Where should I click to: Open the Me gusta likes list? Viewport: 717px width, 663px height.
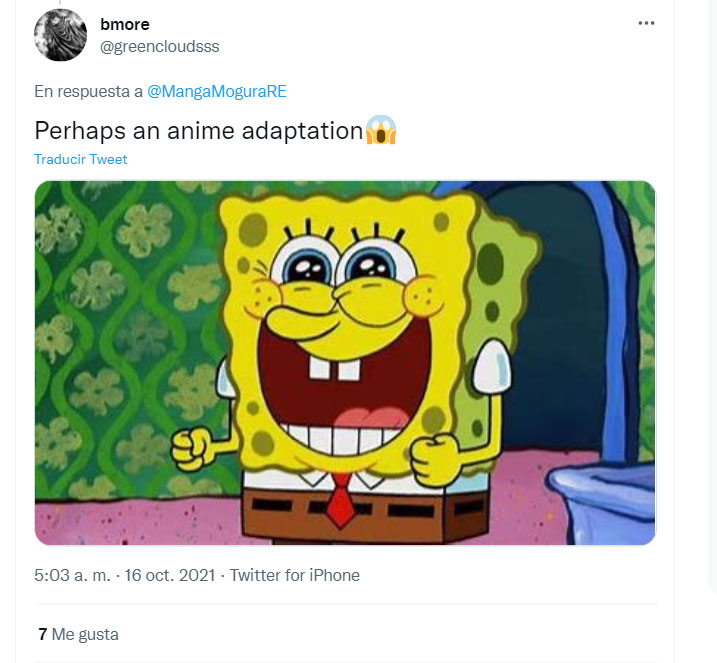point(85,634)
